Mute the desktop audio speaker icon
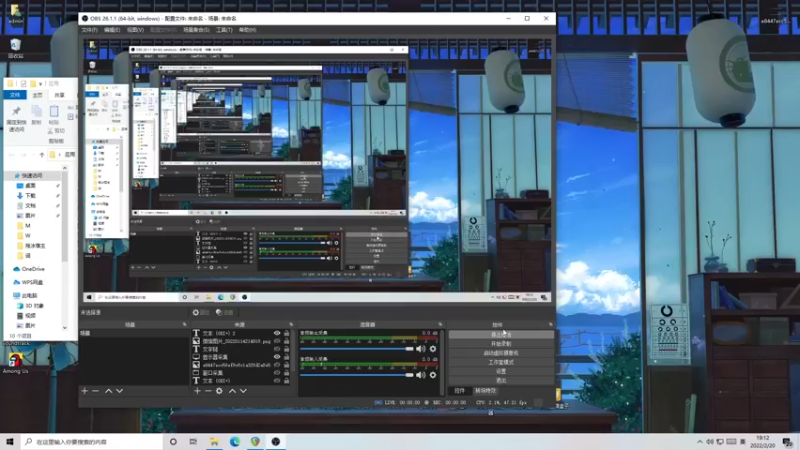Screen dimensions: 800x450 [x=420, y=349]
